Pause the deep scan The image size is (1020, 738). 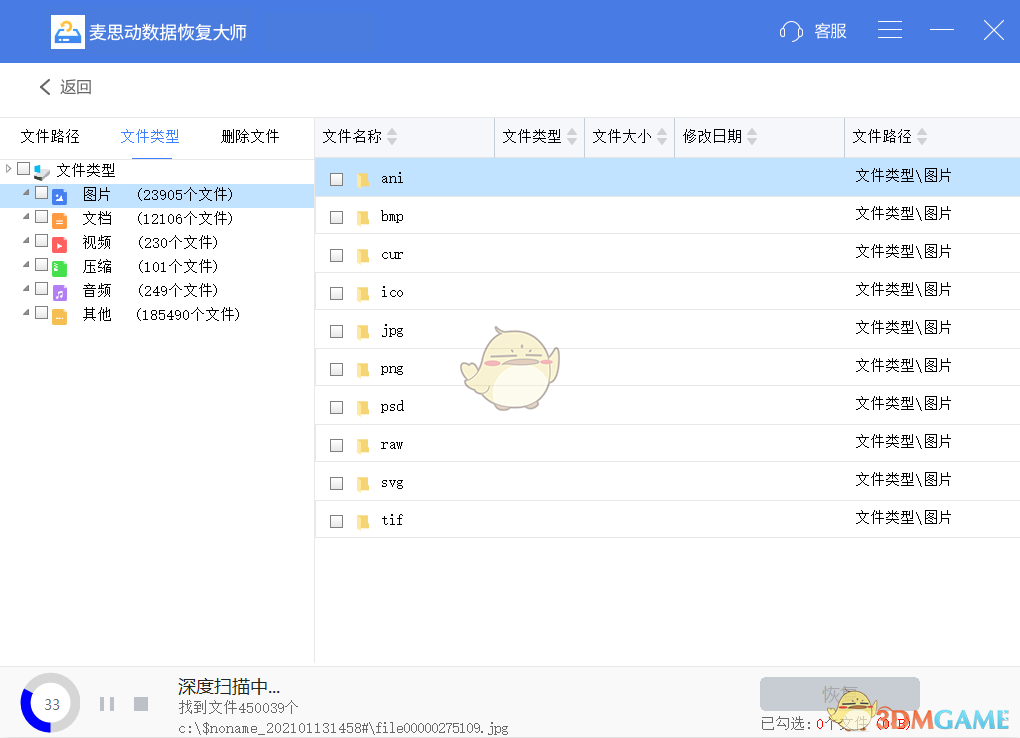pos(107,703)
